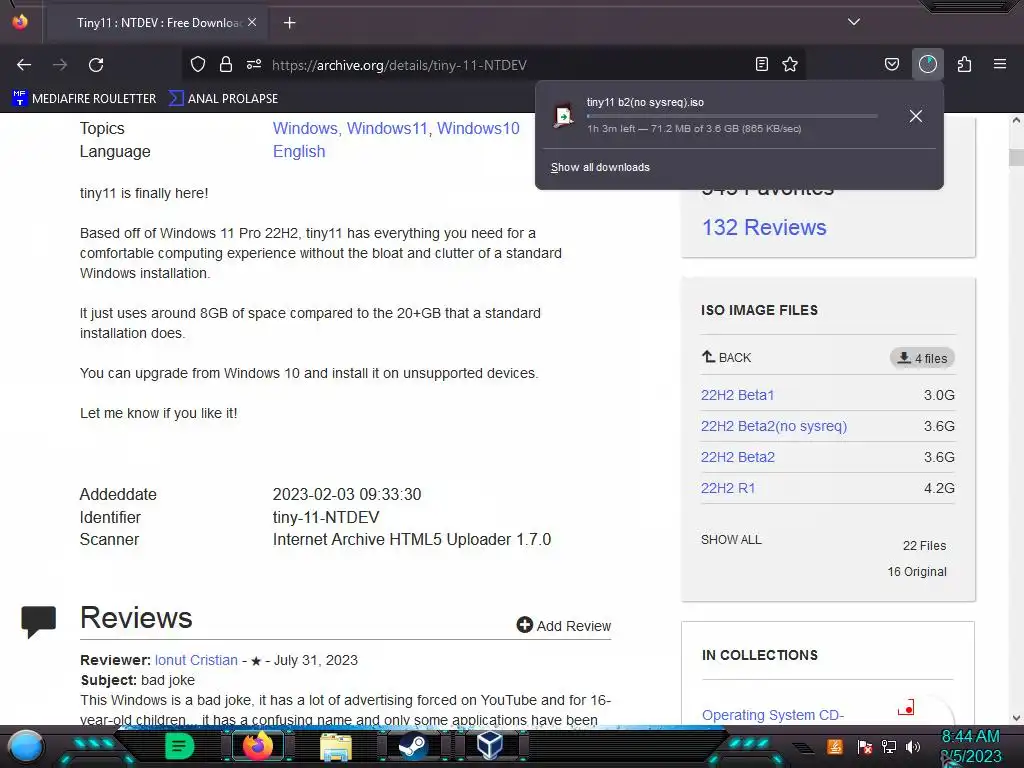This screenshot has height=768, width=1024.
Task: Open the English language link
Action: click(x=299, y=152)
